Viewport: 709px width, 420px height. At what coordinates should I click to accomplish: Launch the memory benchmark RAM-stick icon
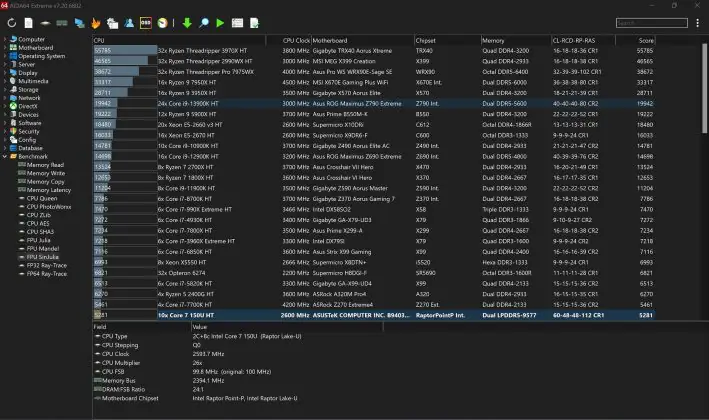pyautogui.click(x=62, y=23)
